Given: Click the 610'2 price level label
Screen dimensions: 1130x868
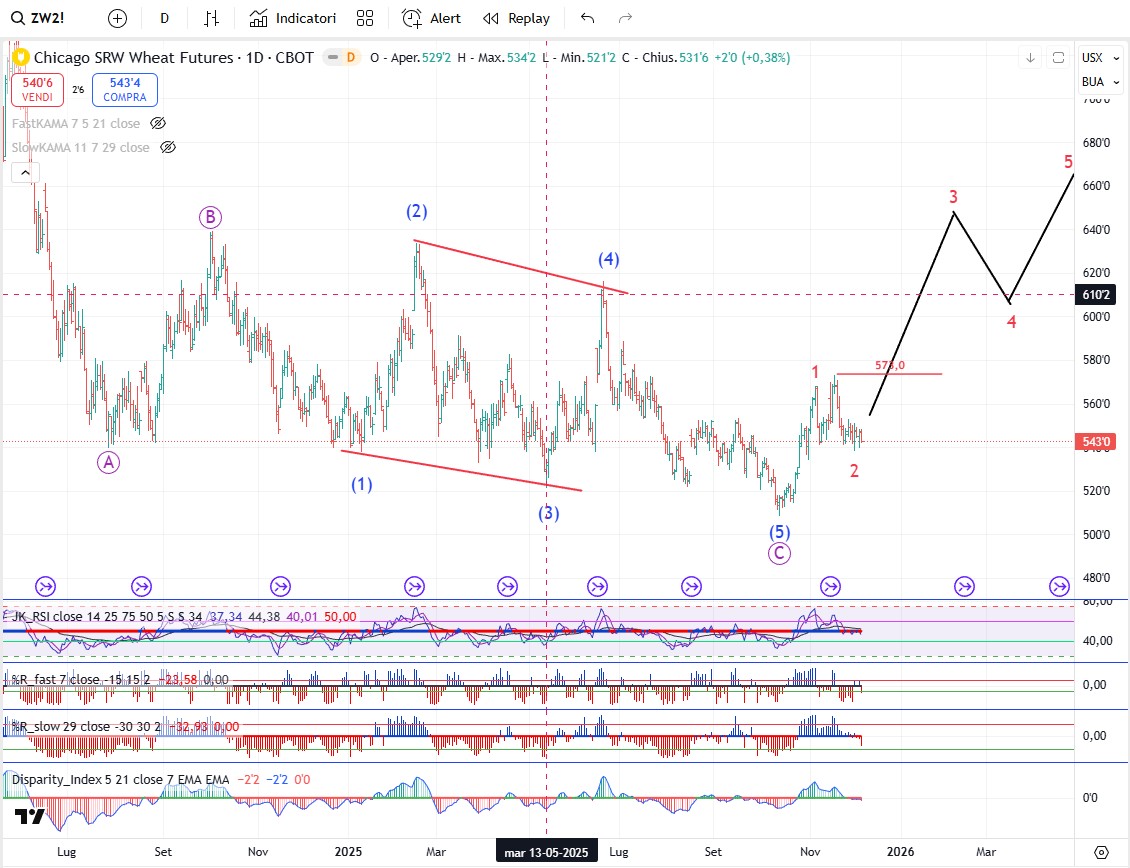Looking at the screenshot, I should 1092,294.
